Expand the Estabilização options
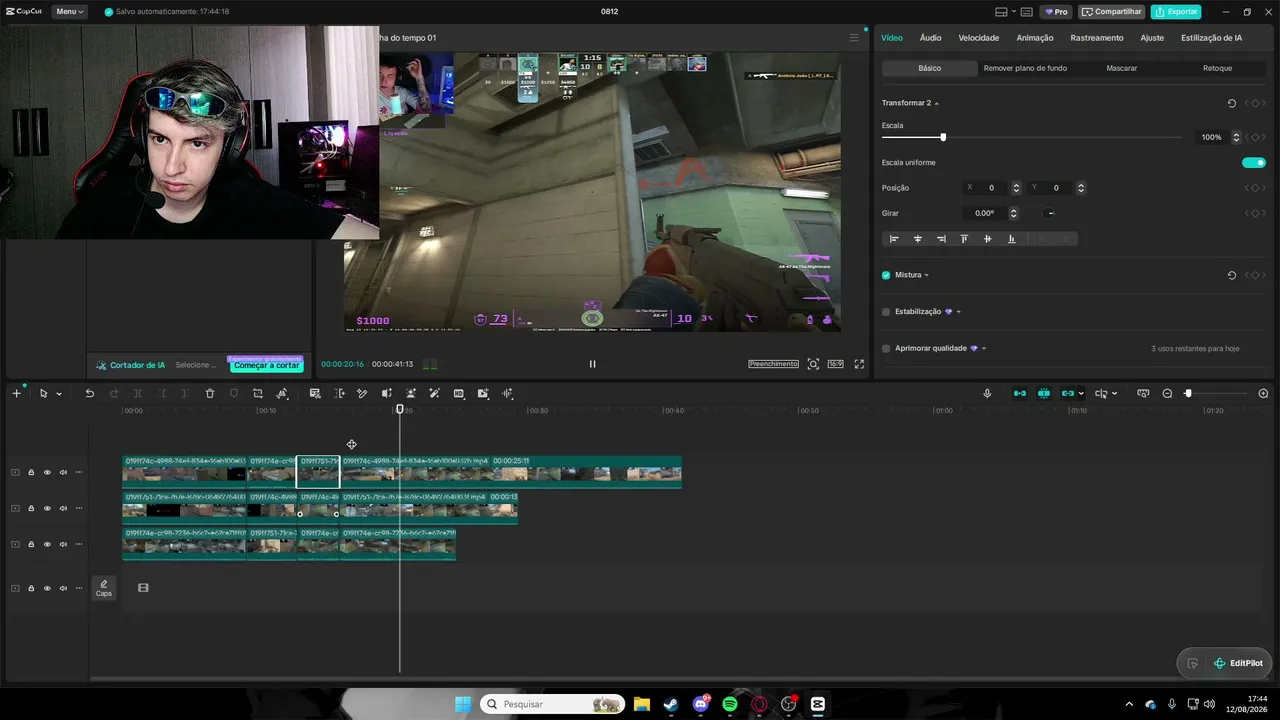The height and width of the screenshot is (720, 1280). click(958, 312)
